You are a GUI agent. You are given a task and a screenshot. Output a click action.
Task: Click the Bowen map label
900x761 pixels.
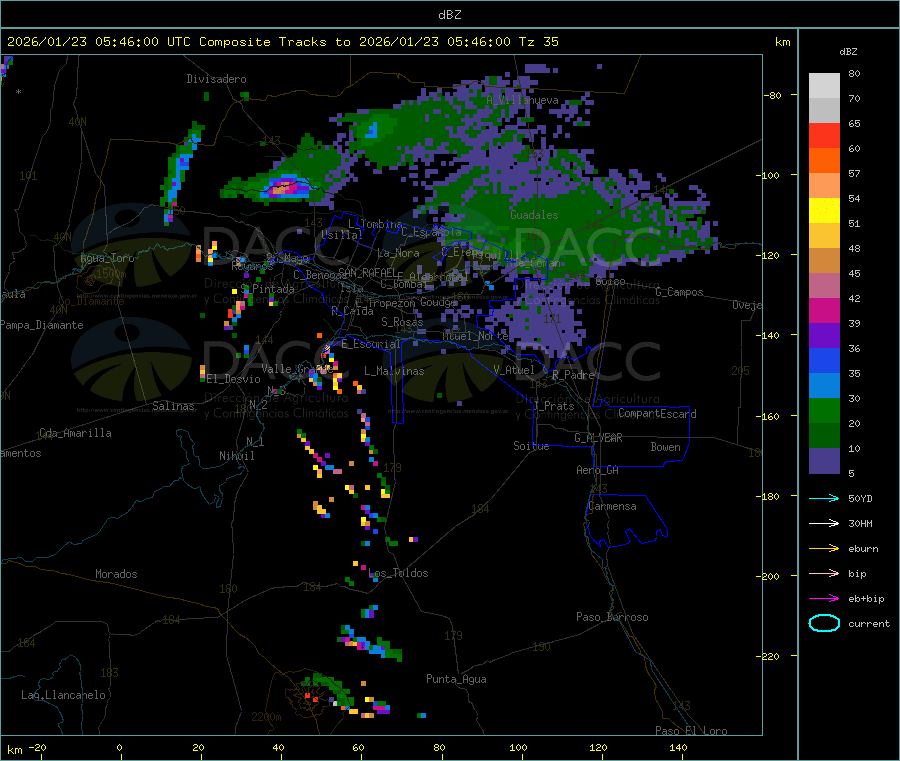[665, 447]
